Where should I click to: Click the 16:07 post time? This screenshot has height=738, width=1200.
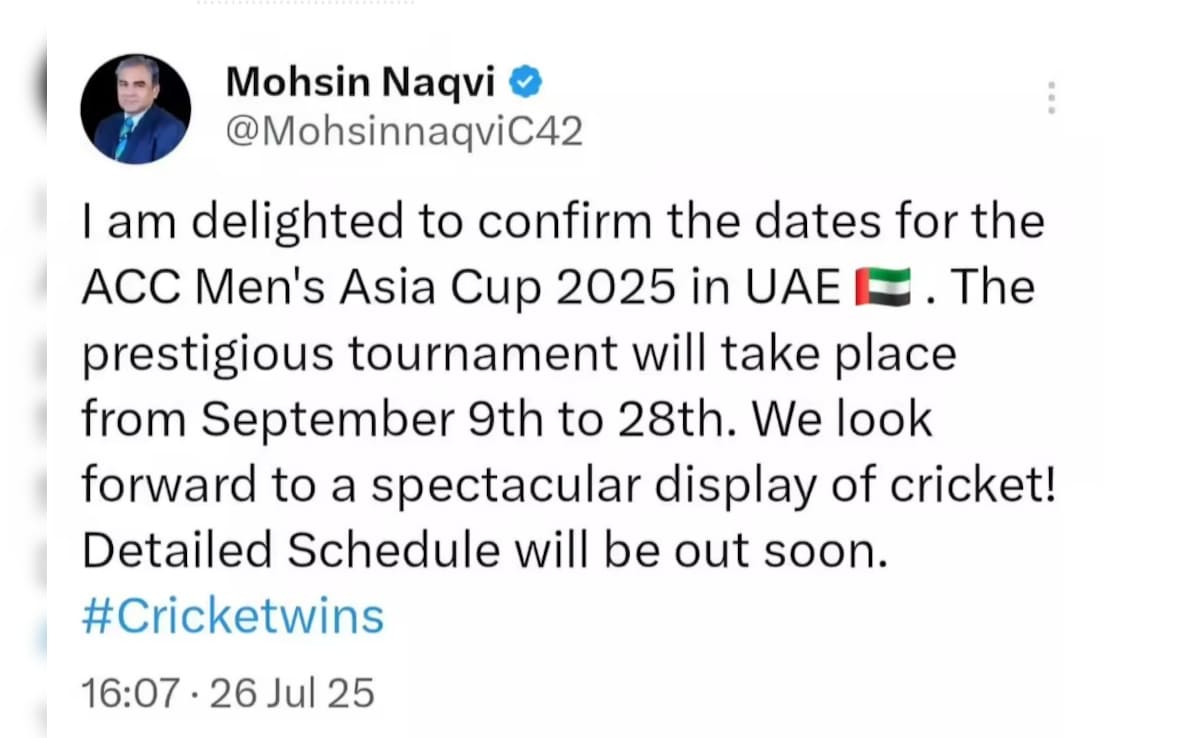(x=131, y=692)
